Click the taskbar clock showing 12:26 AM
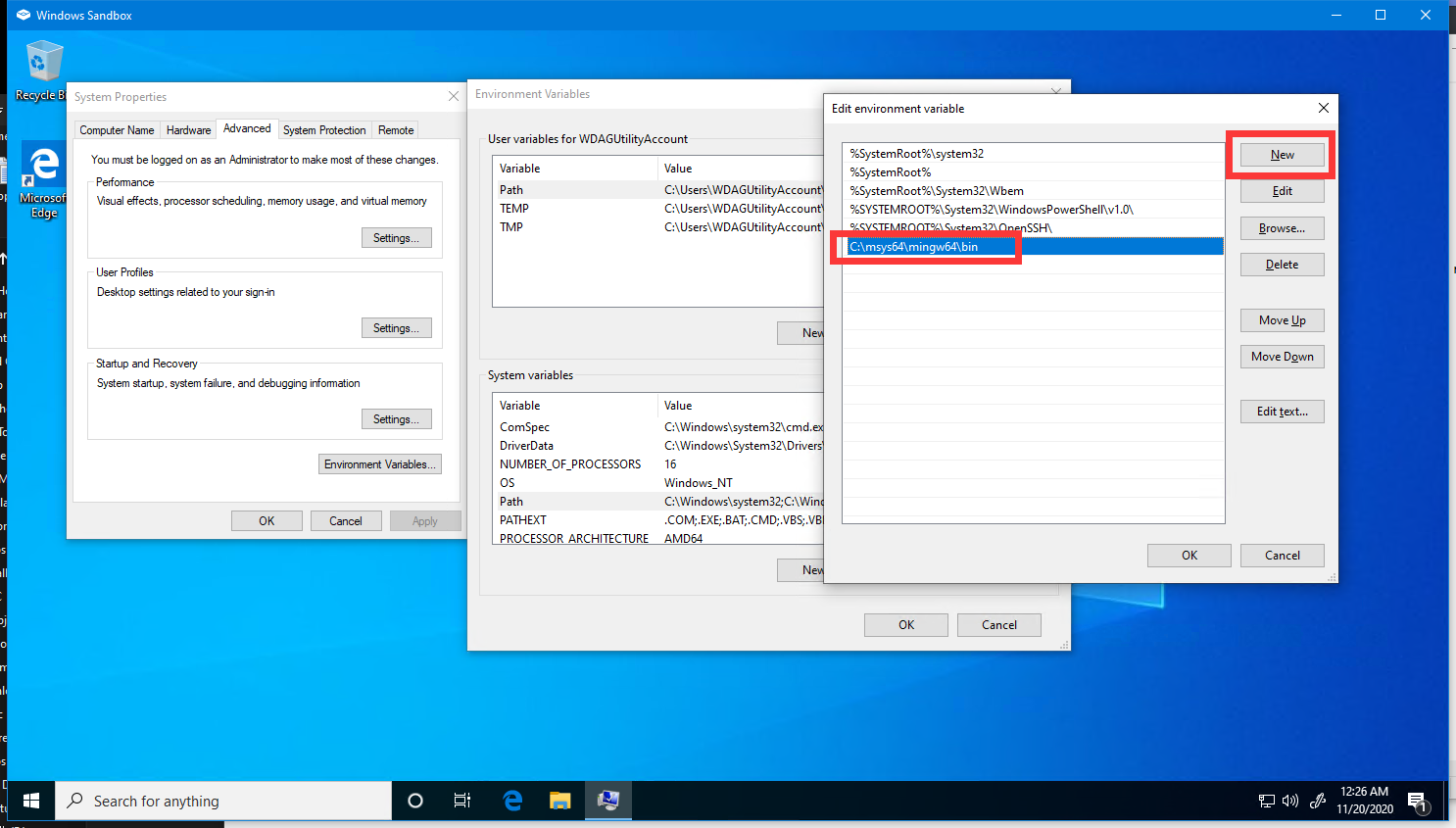Image resolution: width=1456 pixels, height=828 pixels. 1365,801
